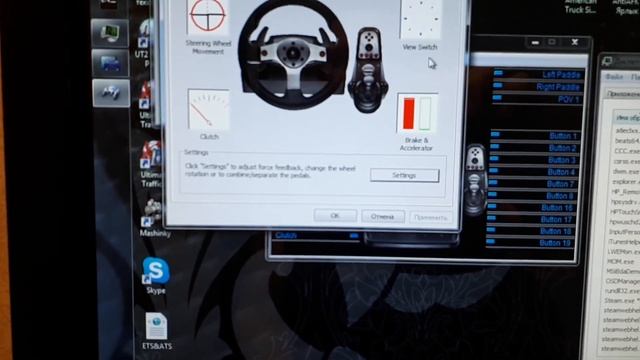640x360 pixels.
Task: Click the Settings button in the wheel dialog
Action: click(x=404, y=175)
